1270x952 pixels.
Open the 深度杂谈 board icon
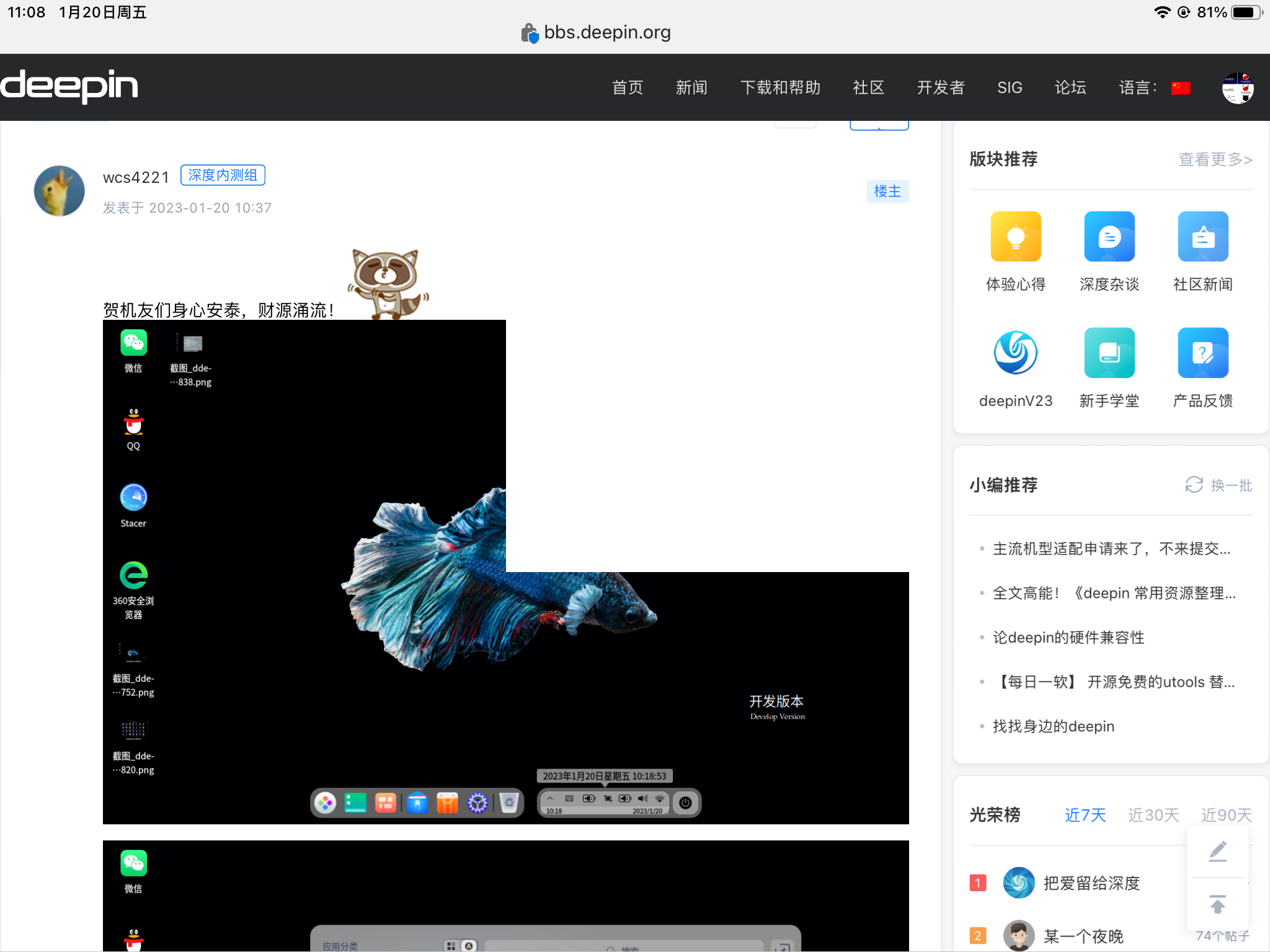1109,236
